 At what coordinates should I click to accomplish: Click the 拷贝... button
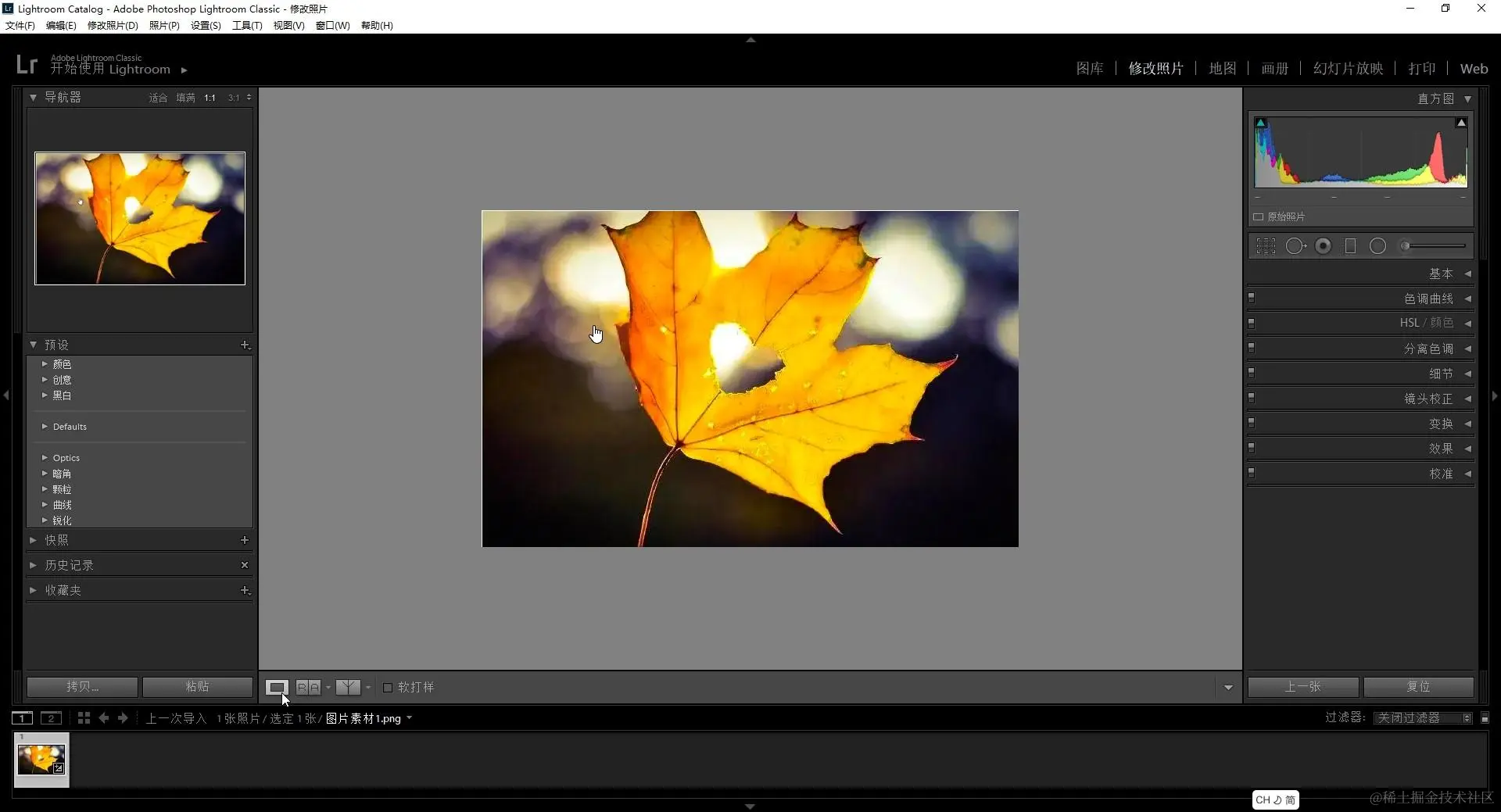pyautogui.click(x=82, y=687)
